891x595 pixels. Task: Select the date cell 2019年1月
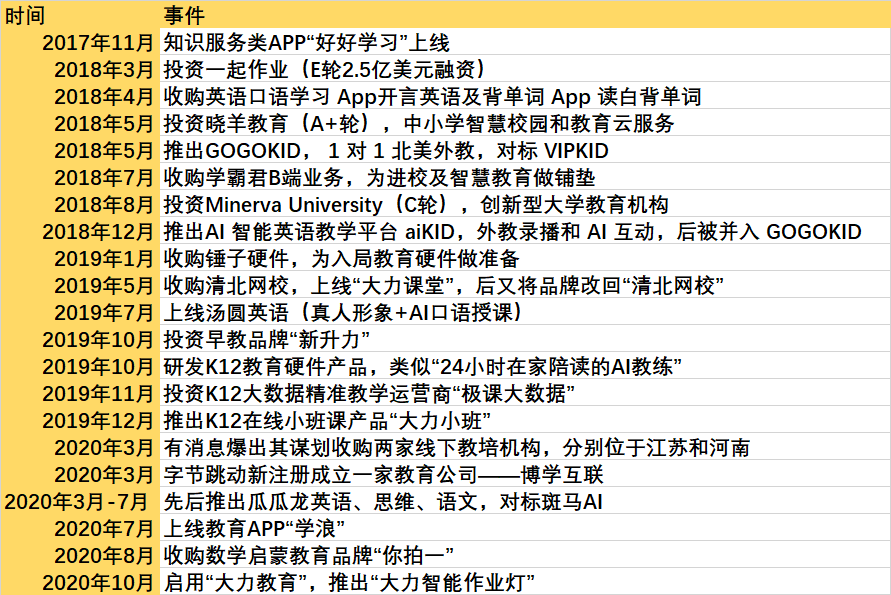pos(80,258)
